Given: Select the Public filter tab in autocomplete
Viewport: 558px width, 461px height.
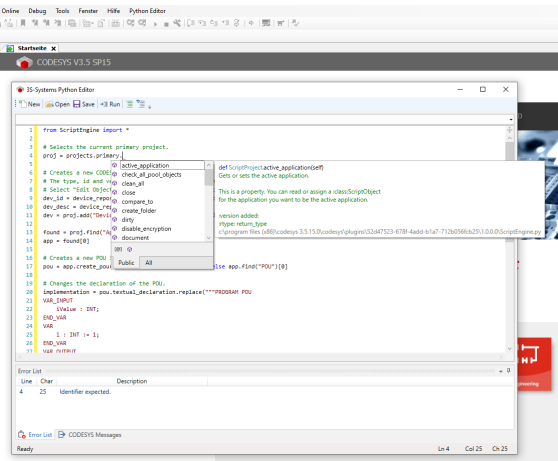Looking at the screenshot, I should click(x=126, y=263).
